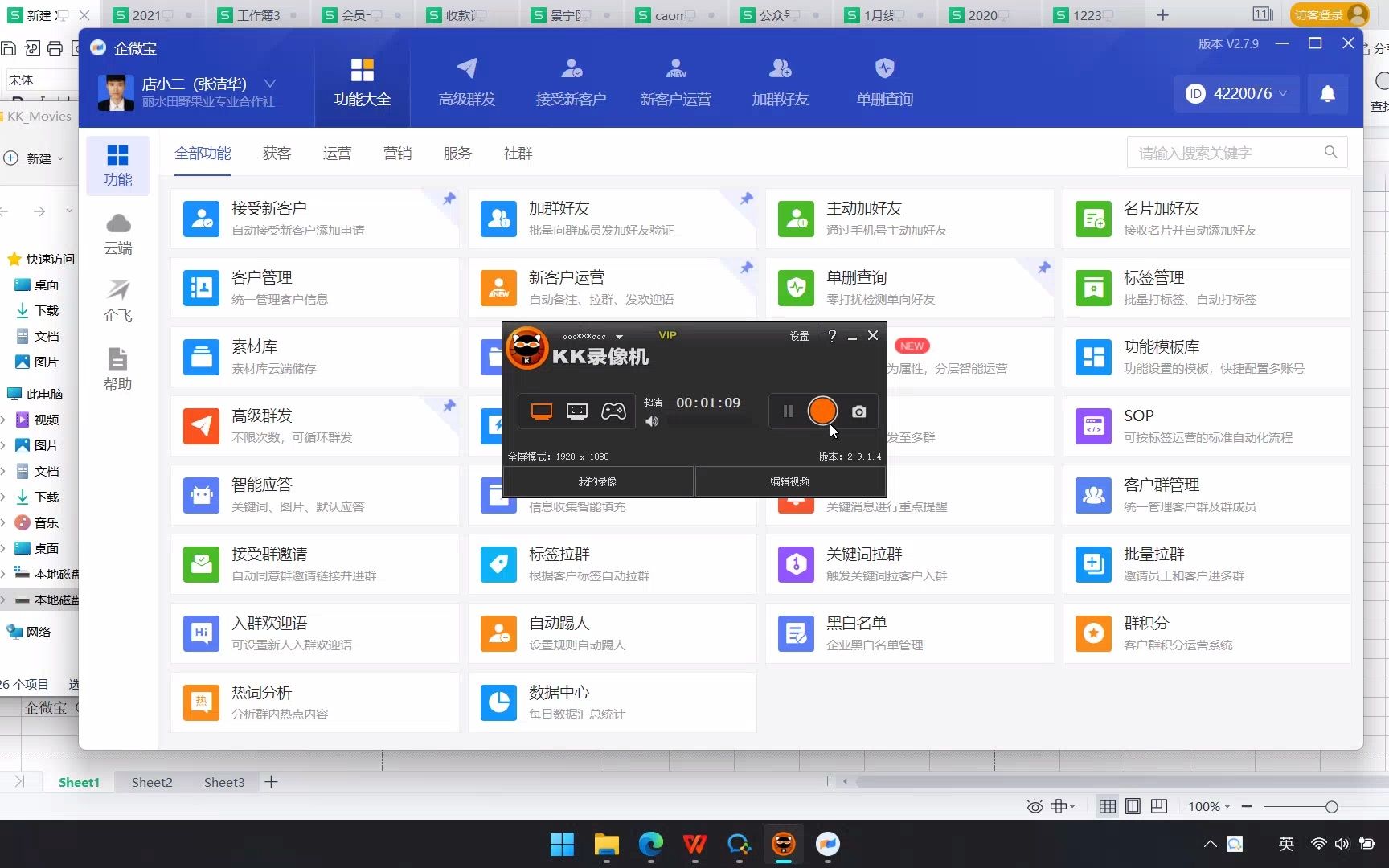This screenshot has height=868, width=1389.
Task: Open the 热词分析 feature card
Action: click(x=314, y=702)
